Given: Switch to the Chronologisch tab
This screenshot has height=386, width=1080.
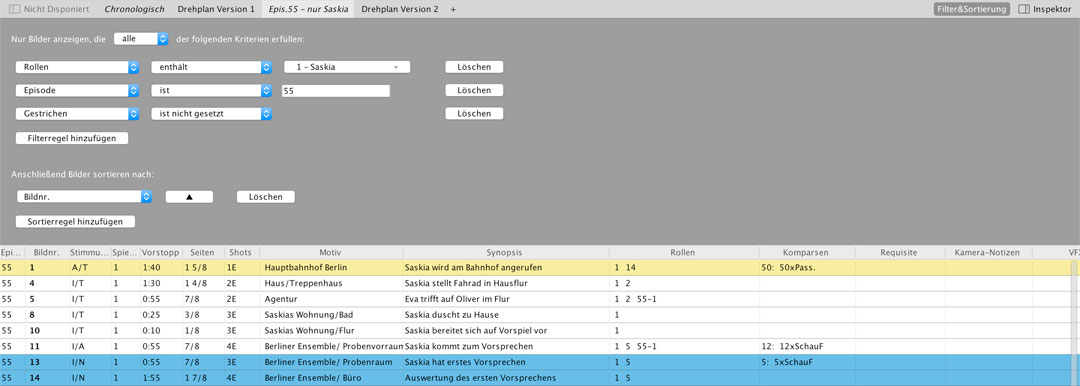Looking at the screenshot, I should click(134, 10).
